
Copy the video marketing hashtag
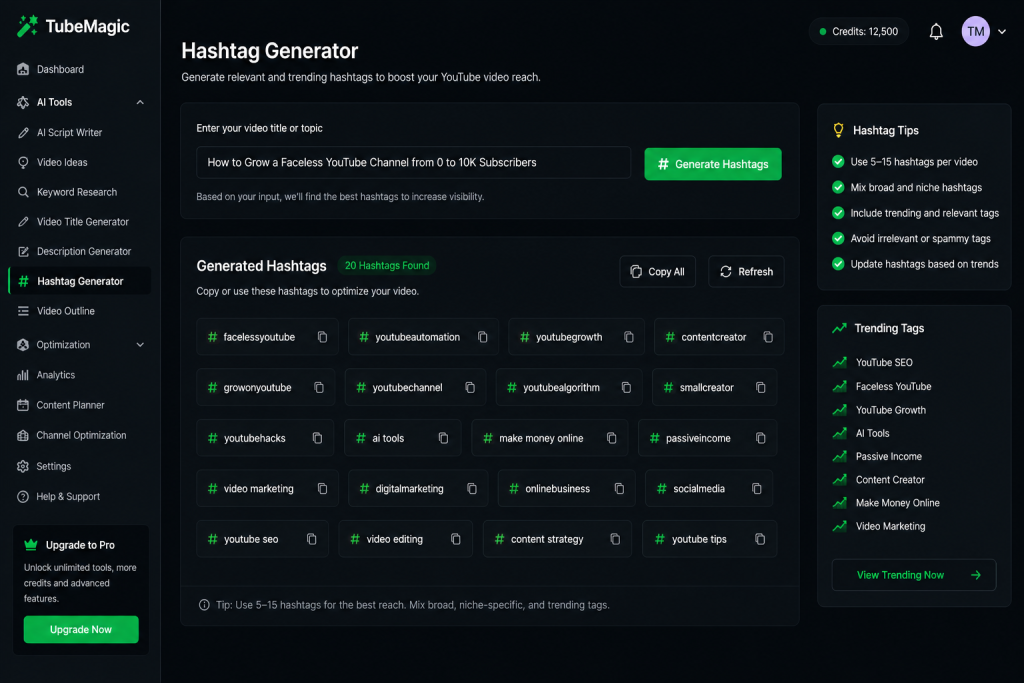tap(323, 488)
